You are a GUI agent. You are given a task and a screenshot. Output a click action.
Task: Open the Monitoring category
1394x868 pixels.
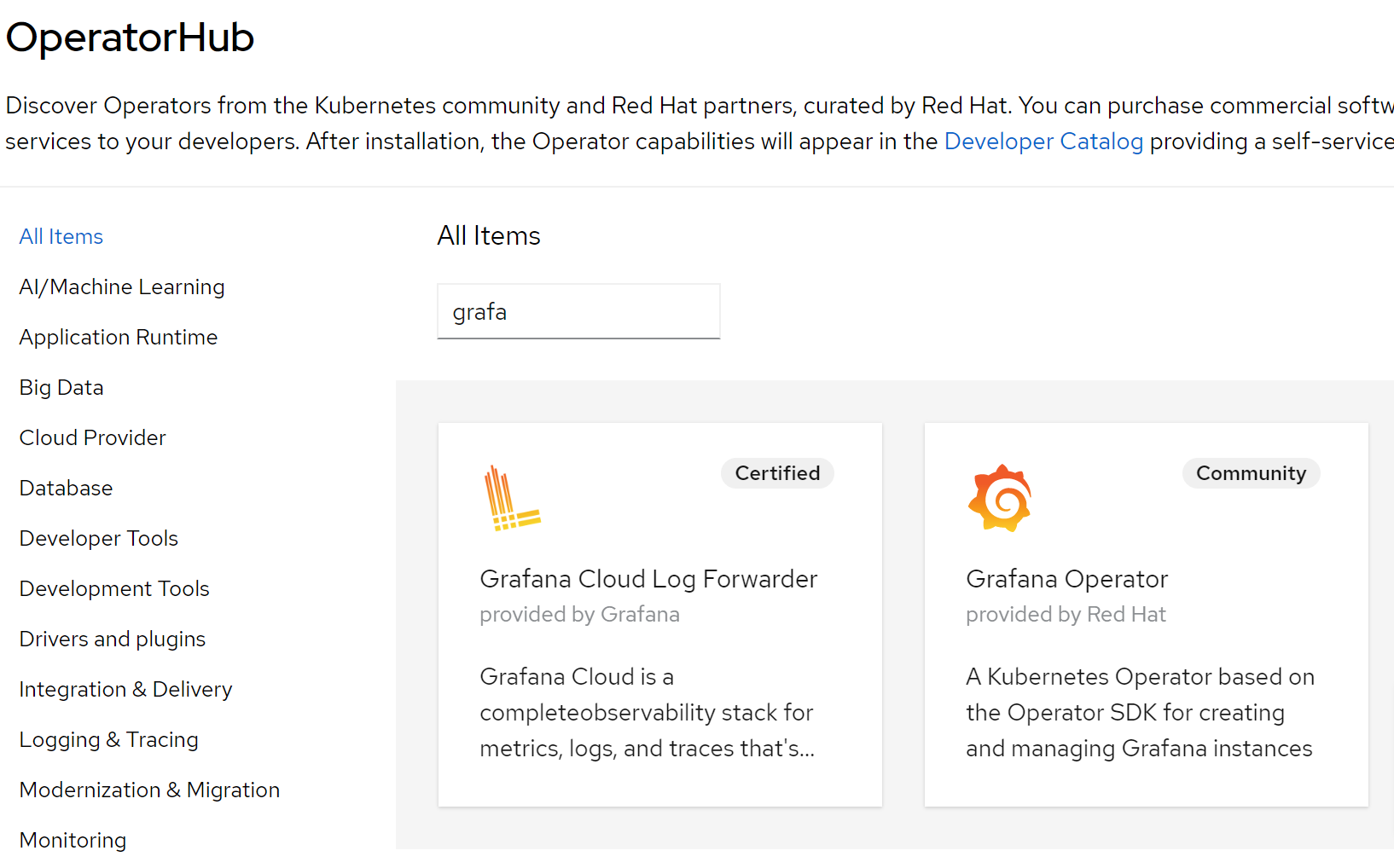(73, 841)
